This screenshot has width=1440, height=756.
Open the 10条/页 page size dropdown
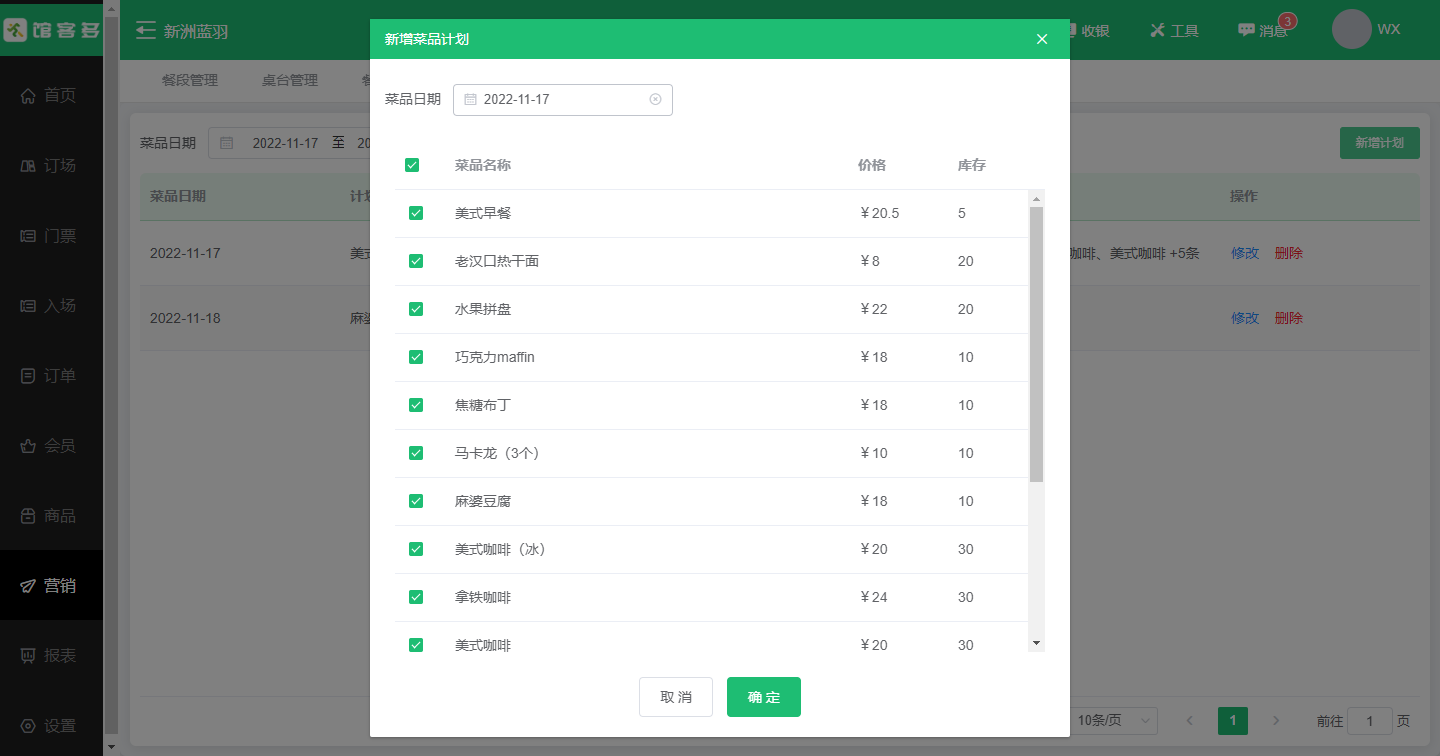(x=1114, y=720)
